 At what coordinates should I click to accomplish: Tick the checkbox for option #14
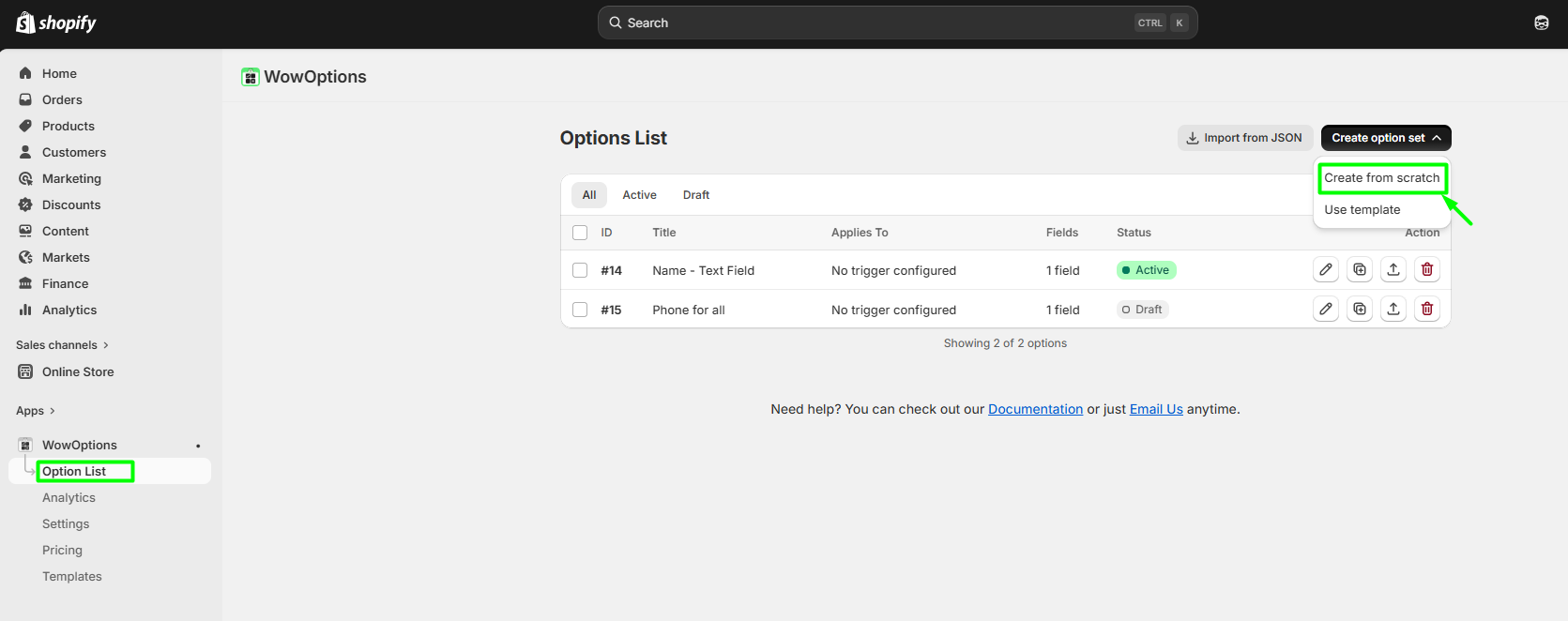pos(580,270)
